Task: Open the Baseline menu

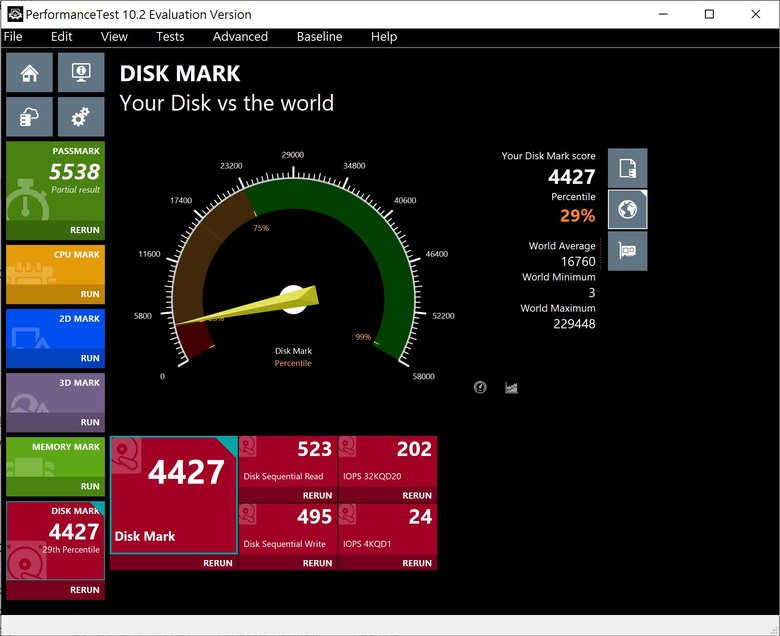Action: (319, 37)
